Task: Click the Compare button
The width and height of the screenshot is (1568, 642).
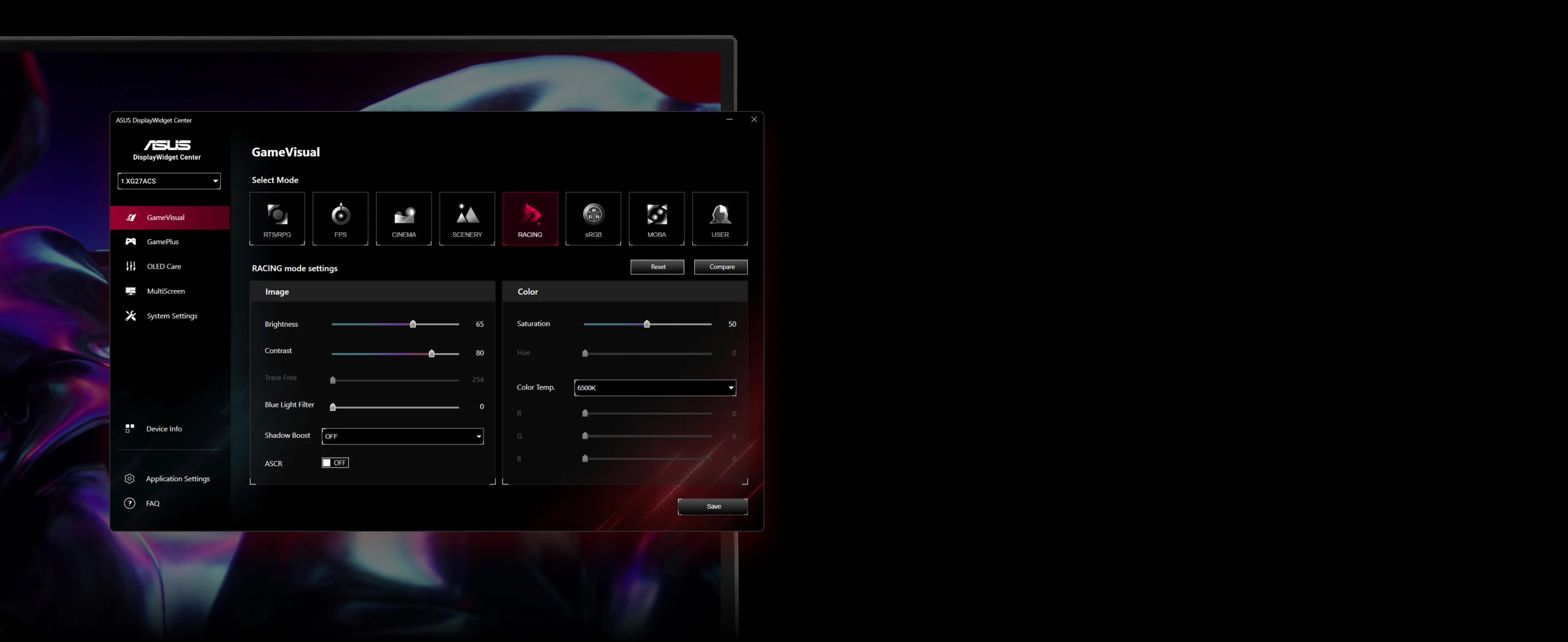Action: (x=721, y=267)
